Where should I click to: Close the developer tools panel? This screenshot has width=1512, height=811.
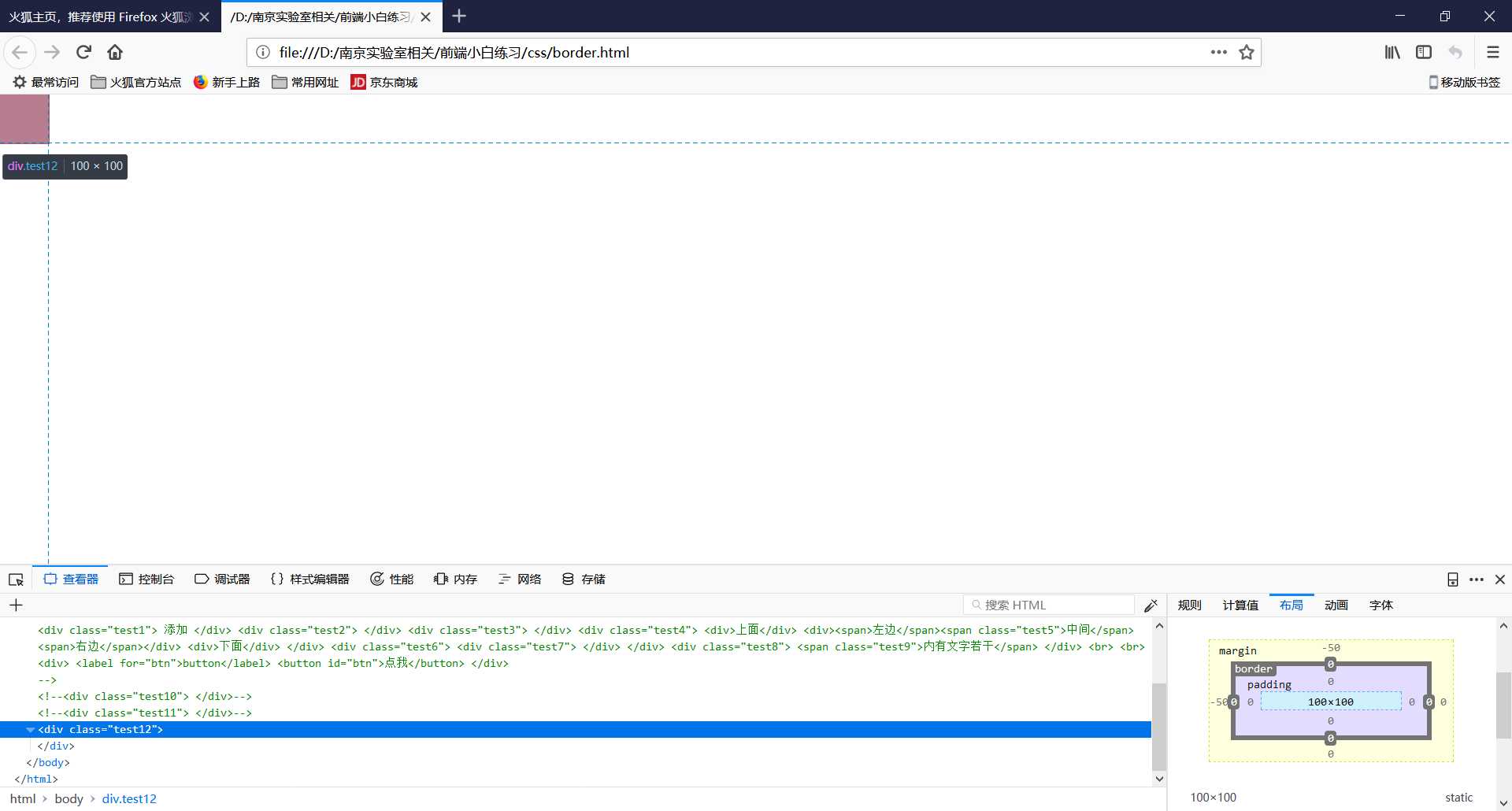click(1500, 580)
